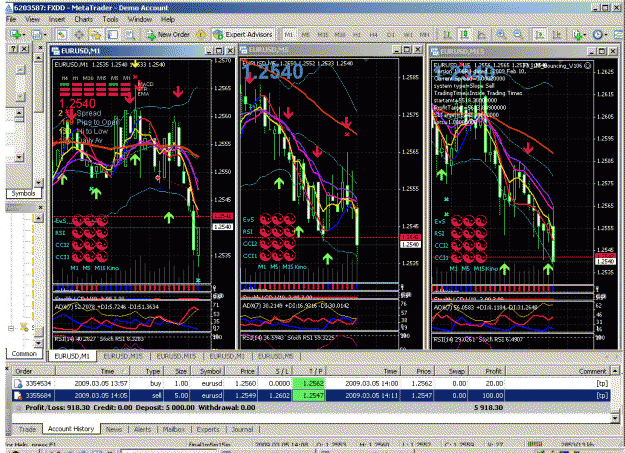
Task: Switch to the M5 timeframe
Action: pyautogui.click(x=305, y=35)
